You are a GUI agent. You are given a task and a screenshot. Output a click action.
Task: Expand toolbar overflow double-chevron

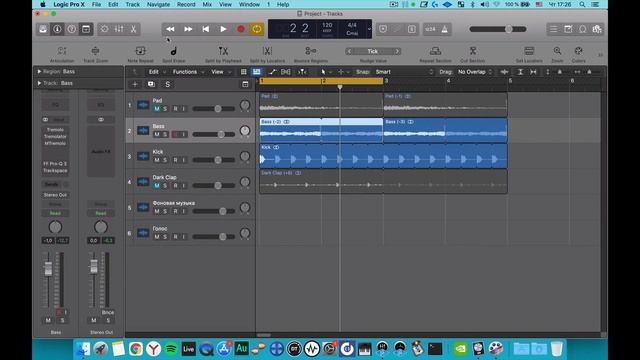(x=600, y=55)
